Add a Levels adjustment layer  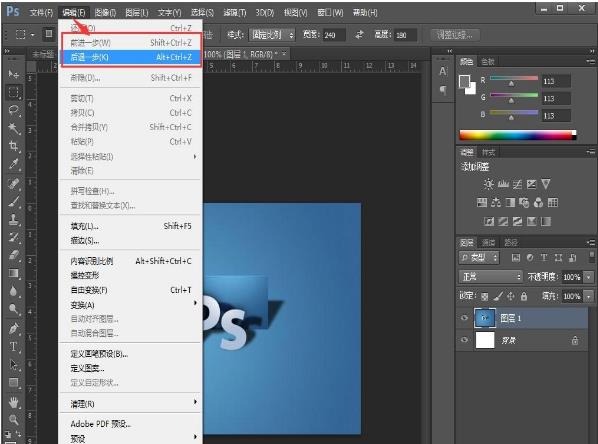pos(503,184)
